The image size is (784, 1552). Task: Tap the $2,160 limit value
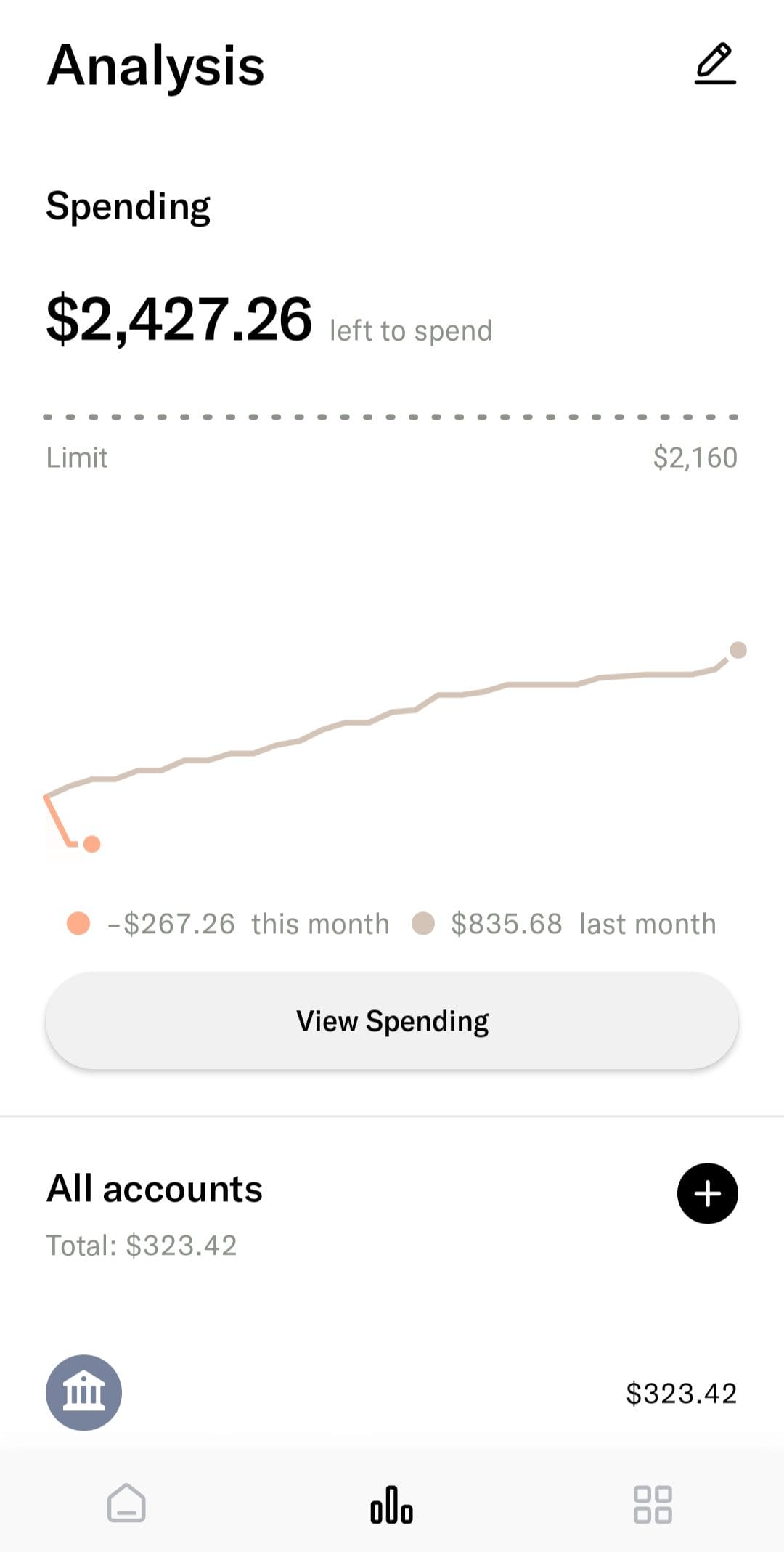click(x=695, y=458)
